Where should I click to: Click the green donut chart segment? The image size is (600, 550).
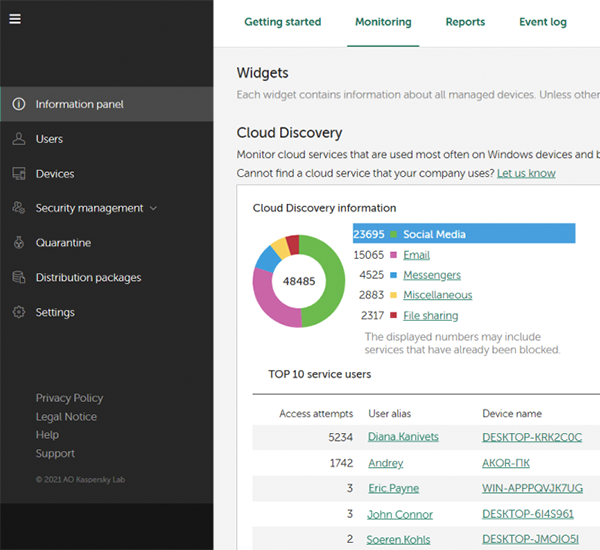[x=326, y=281]
